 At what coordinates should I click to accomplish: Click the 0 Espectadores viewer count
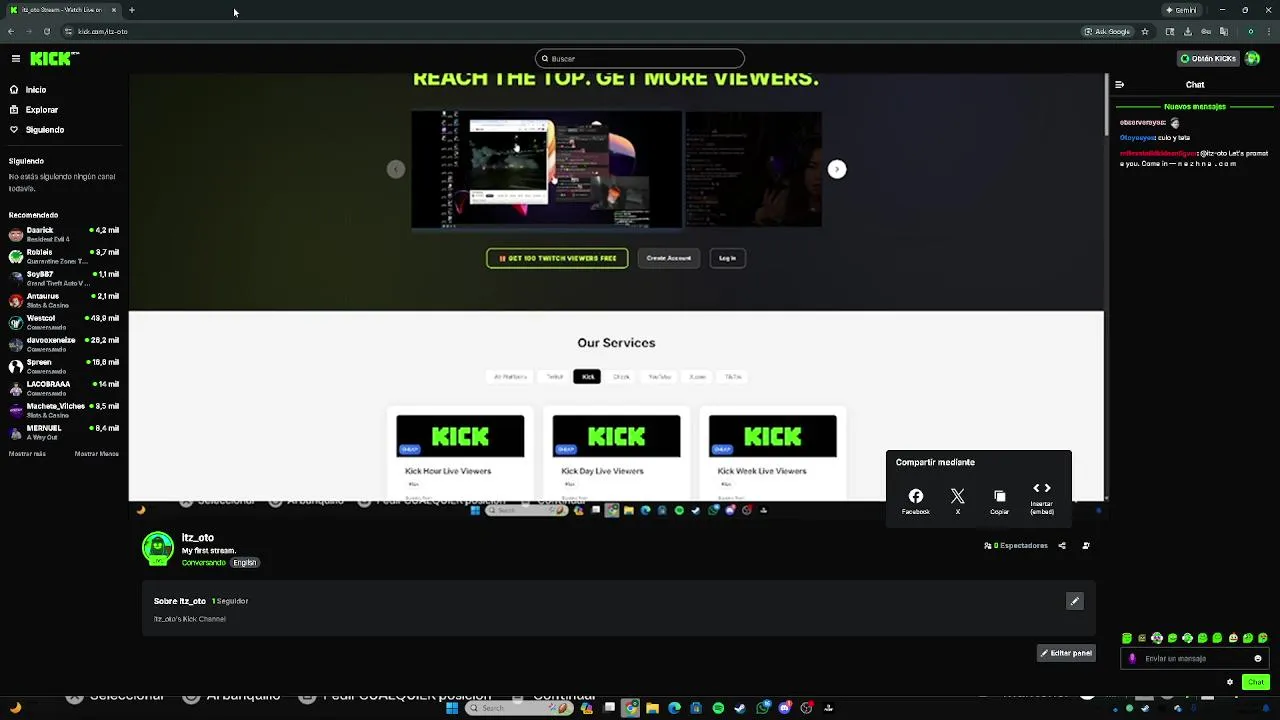[1016, 546]
